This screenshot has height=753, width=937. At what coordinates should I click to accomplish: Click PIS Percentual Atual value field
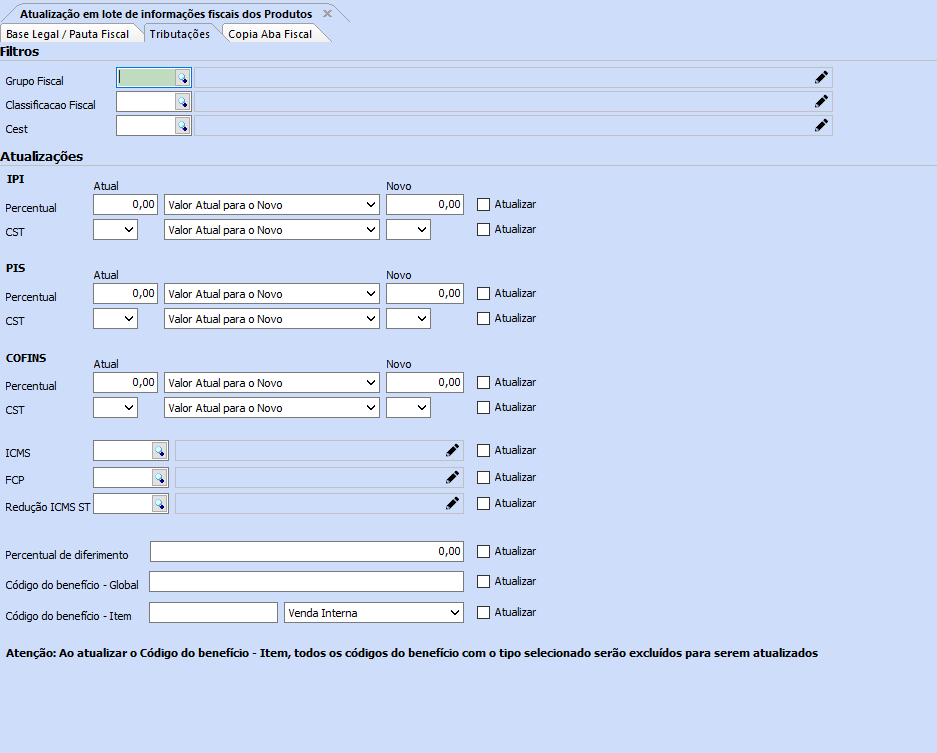(x=125, y=293)
